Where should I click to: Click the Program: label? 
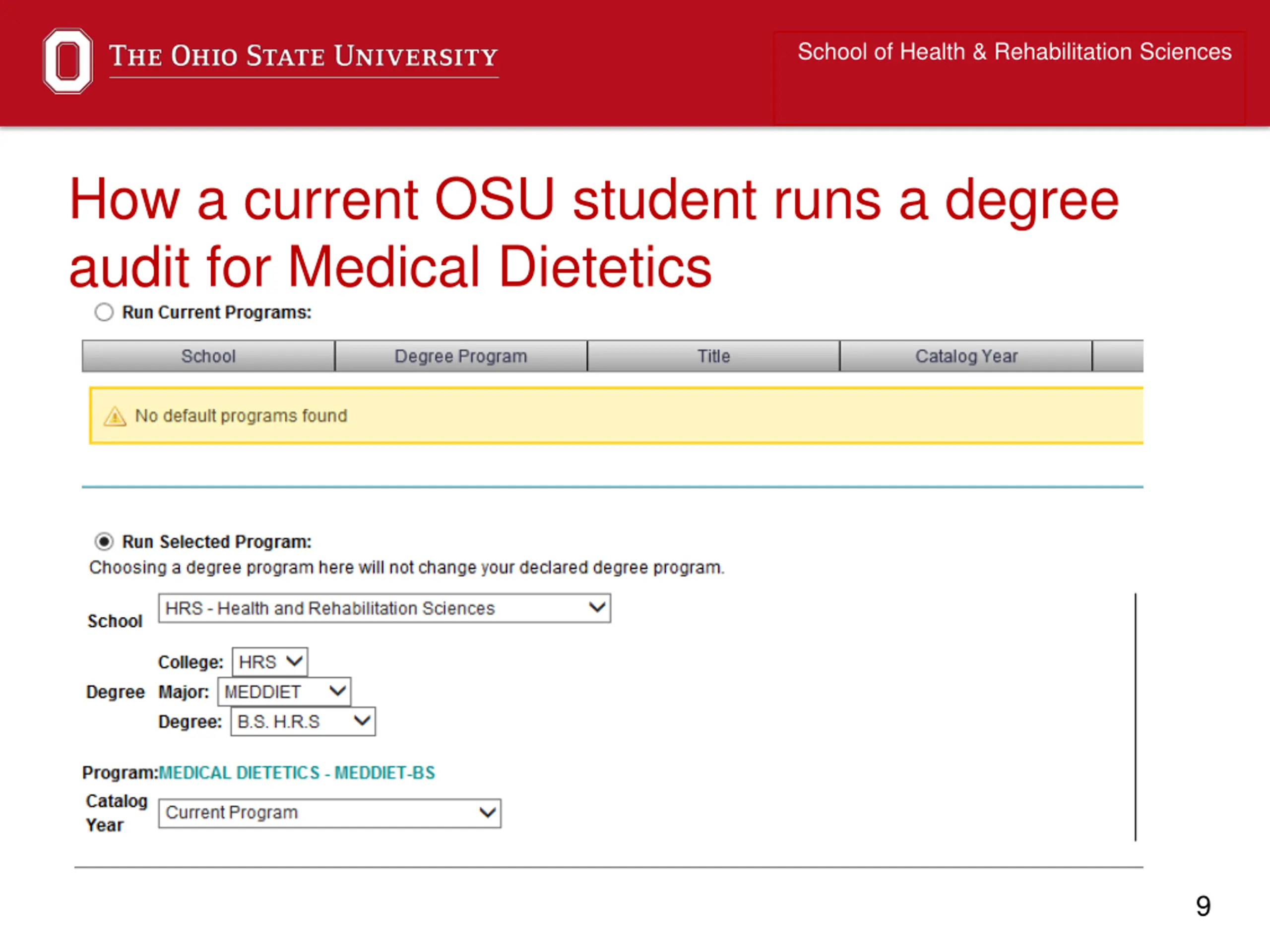coord(120,773)
